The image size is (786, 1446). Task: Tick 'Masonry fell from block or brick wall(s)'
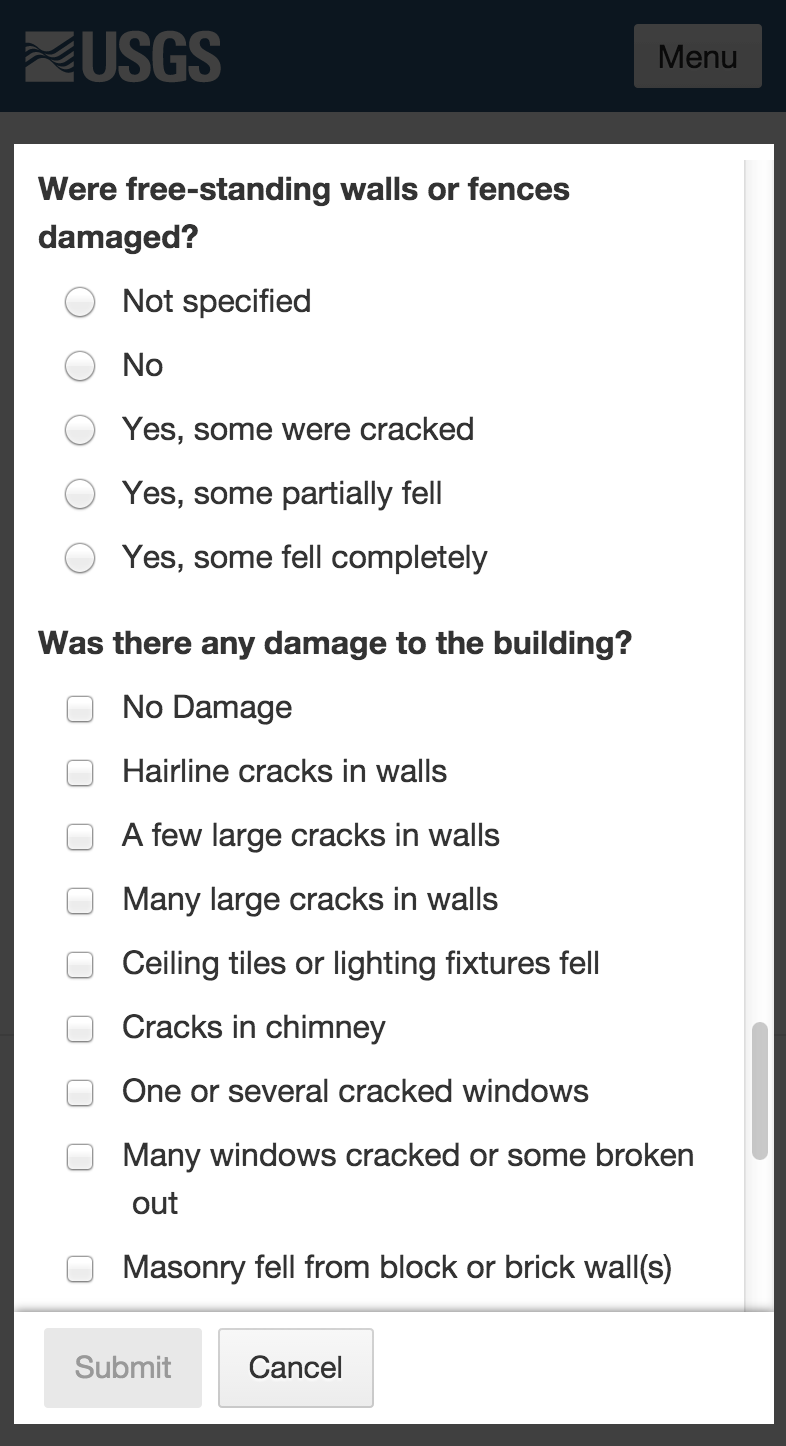click(x=80, y=1269)
